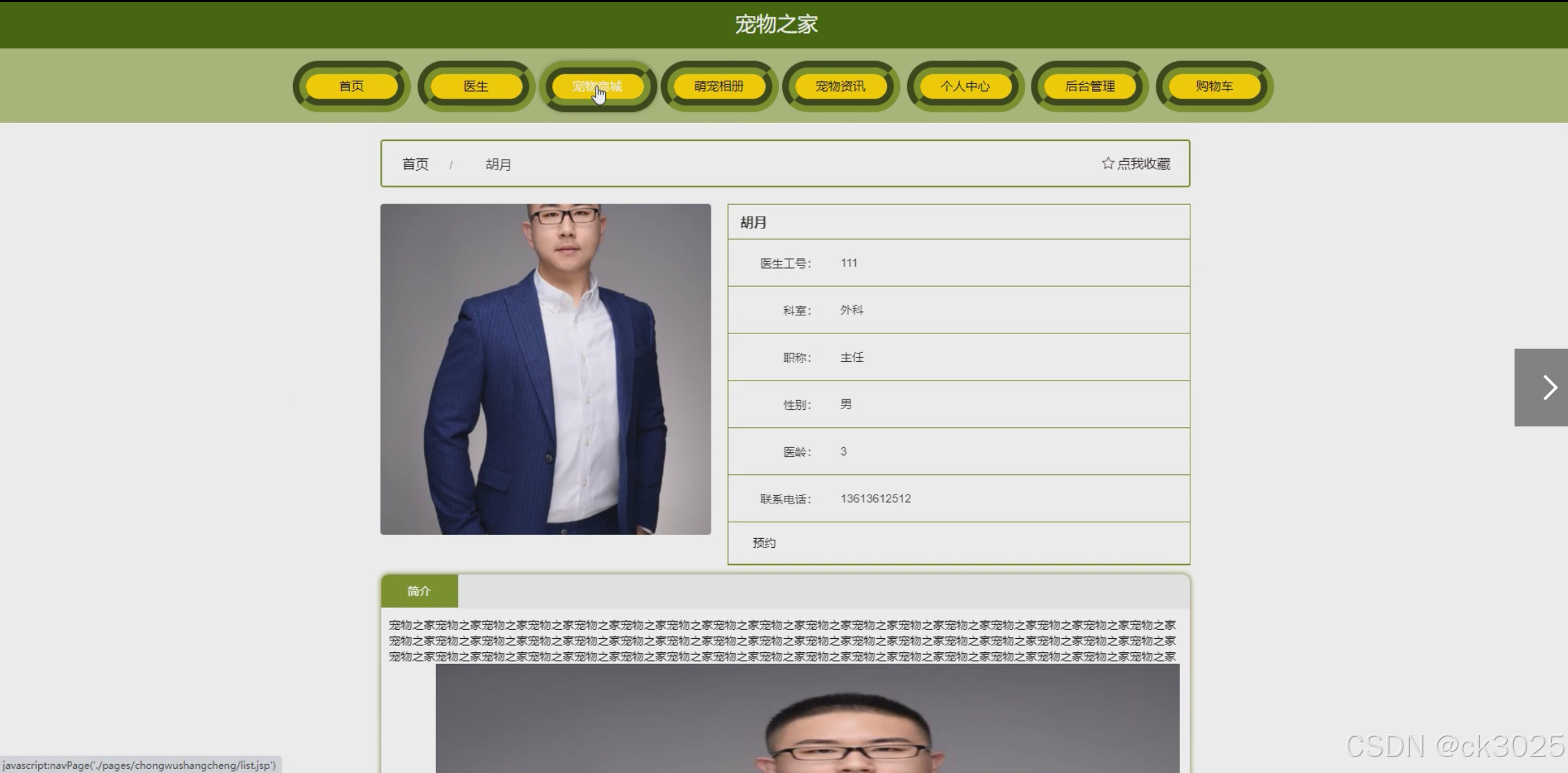Open 宠物资讯 from the navigation bar
1568x773 pixels.
coord(841,86)
